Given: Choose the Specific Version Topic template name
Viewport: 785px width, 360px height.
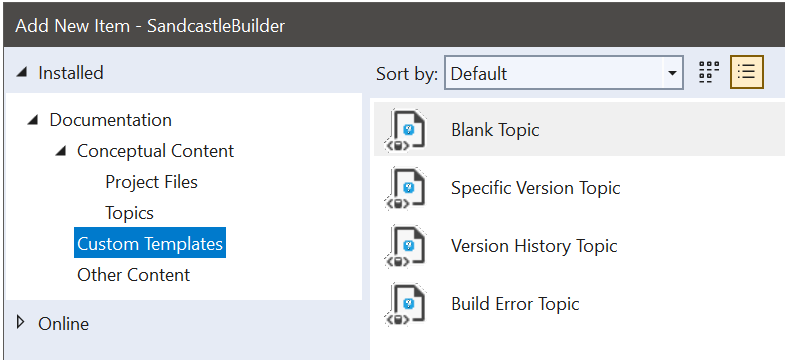Looking at the screenshot, I should point(536,188).
